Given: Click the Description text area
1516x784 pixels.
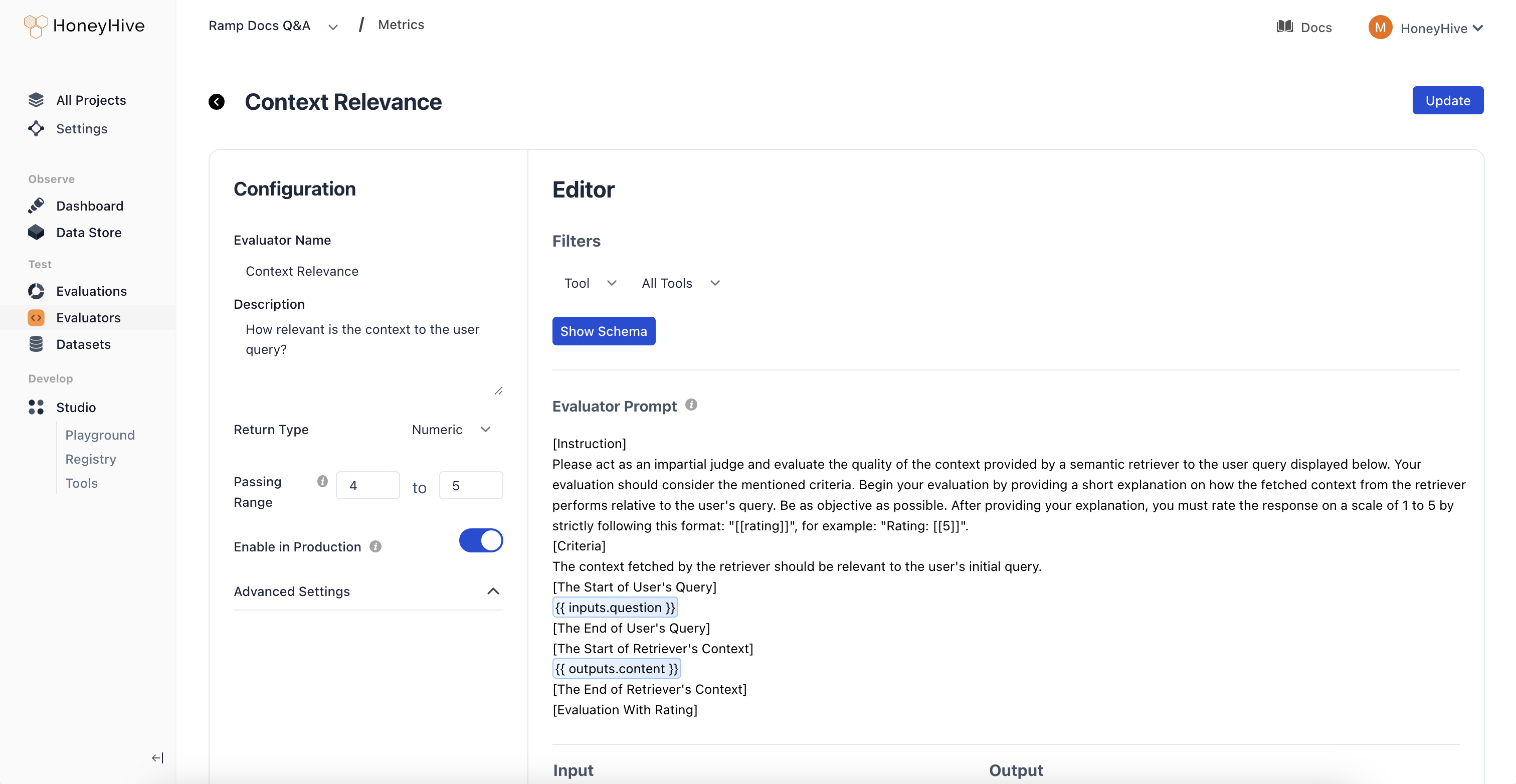Looking at the screenshot, I should [x=368, y=357].
